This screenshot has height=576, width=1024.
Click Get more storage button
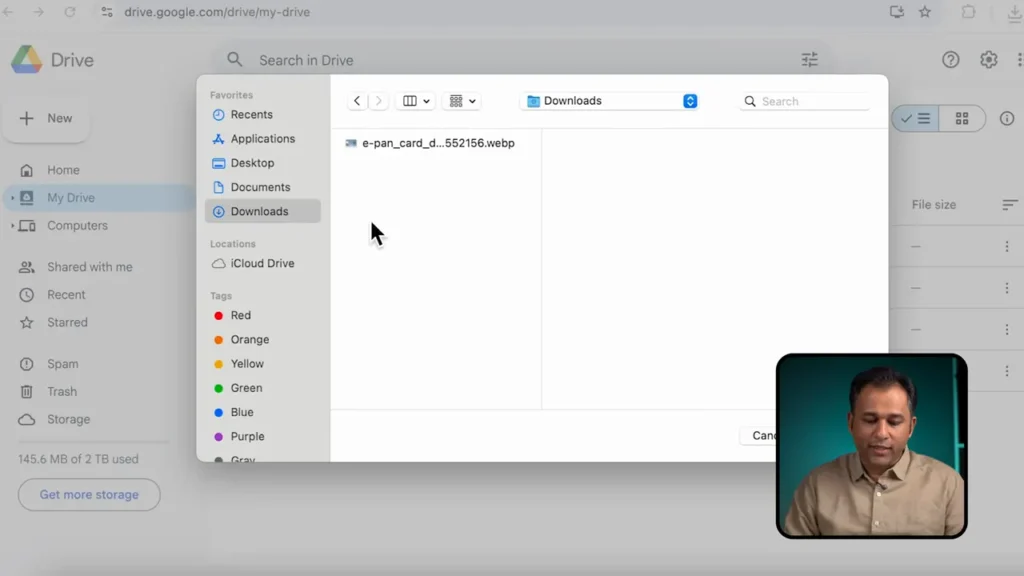point(89,495)
